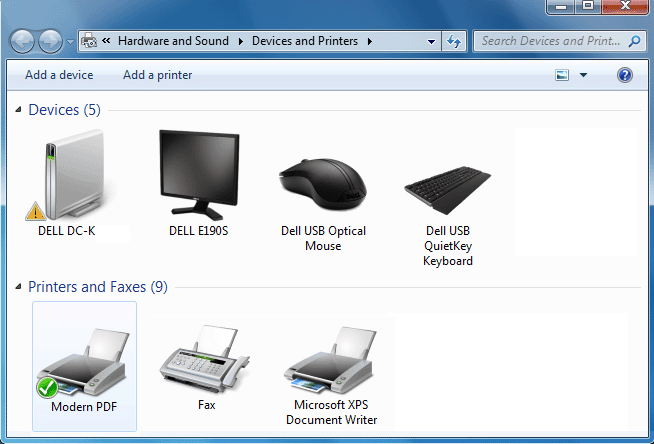Click the Microsoft XPS Document Writer label
The width and height of the screenshot is (654, 444).
coord(331,412)
